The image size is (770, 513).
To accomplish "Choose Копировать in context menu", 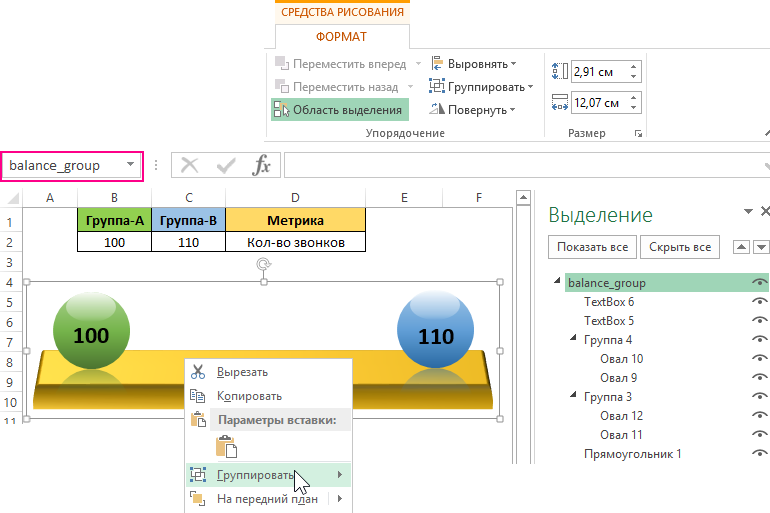I will click(x=269, y=396).
